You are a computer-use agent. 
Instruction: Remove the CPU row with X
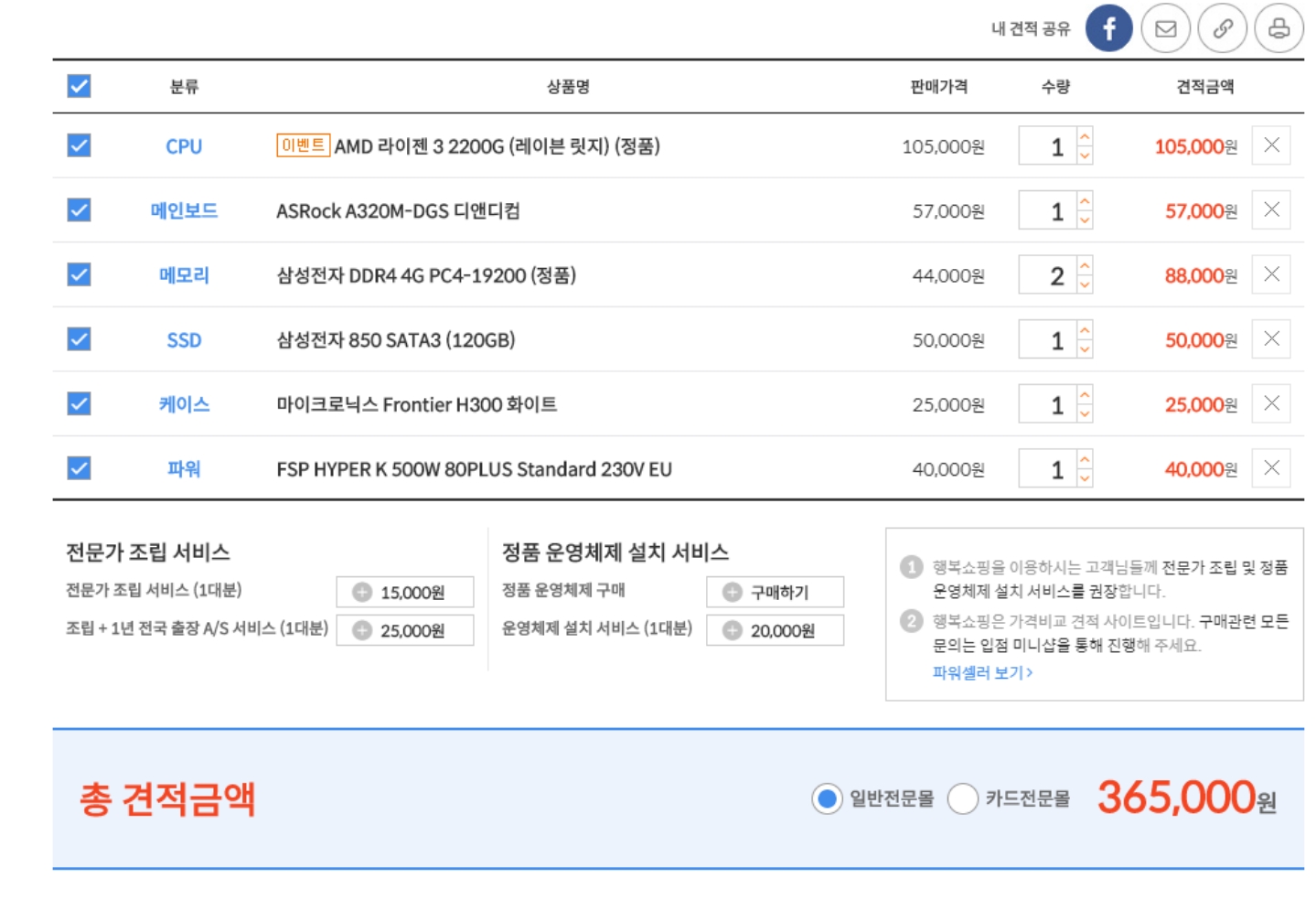(1271, 145)
